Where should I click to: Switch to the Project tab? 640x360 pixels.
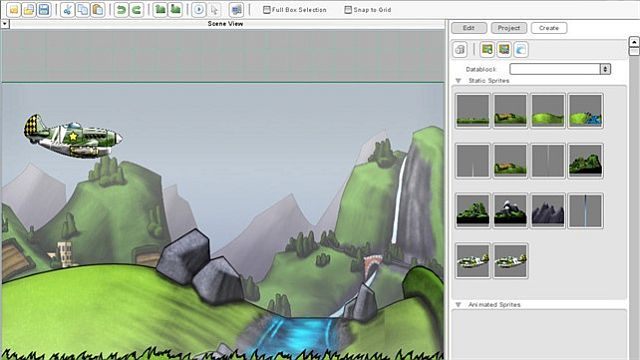pos(509,28)
